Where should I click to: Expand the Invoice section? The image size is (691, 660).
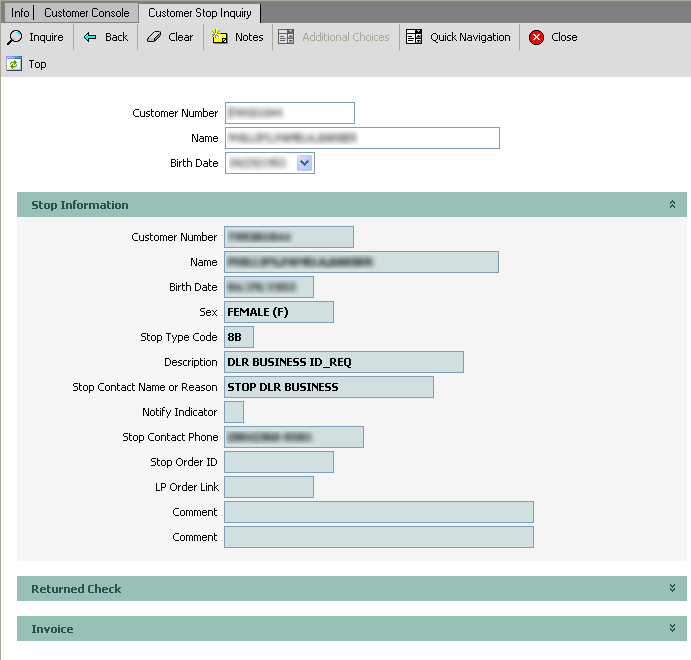(x=672, y=628)
